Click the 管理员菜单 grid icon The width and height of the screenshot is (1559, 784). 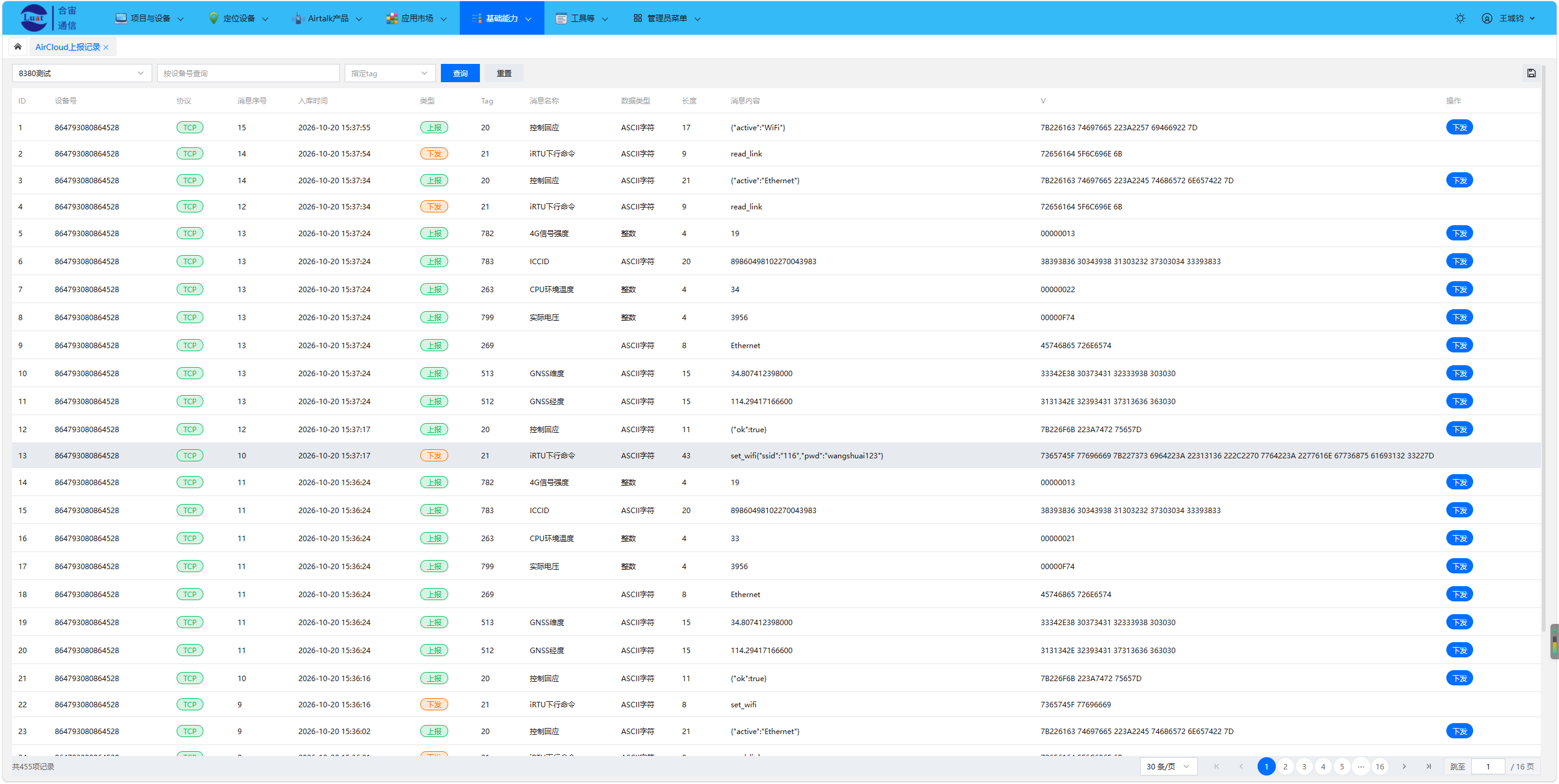(x=638, y=18)
